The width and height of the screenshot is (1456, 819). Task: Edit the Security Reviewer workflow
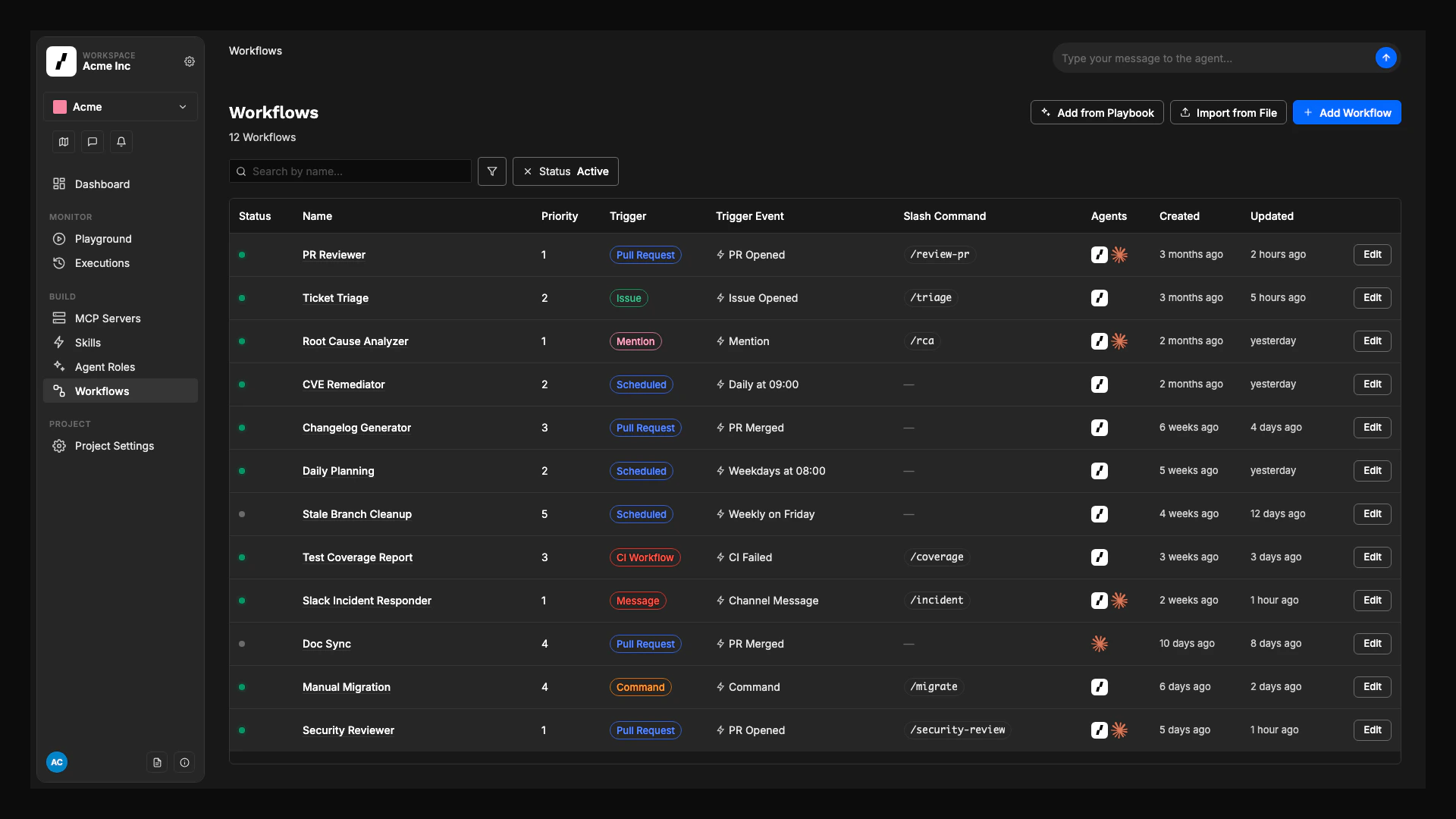click(x=1372, y=730)
